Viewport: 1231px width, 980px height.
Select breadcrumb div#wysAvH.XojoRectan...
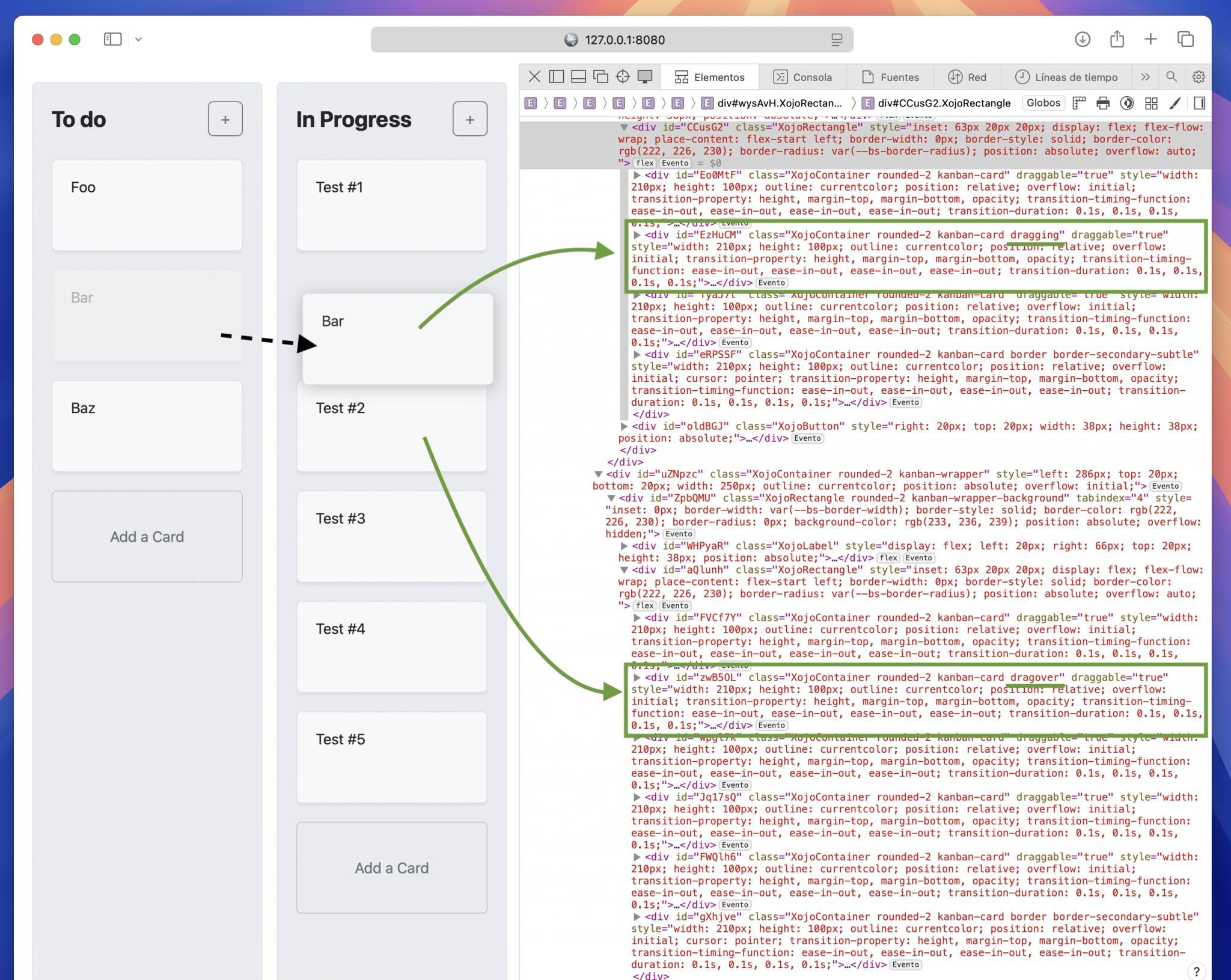pos(772,103)
